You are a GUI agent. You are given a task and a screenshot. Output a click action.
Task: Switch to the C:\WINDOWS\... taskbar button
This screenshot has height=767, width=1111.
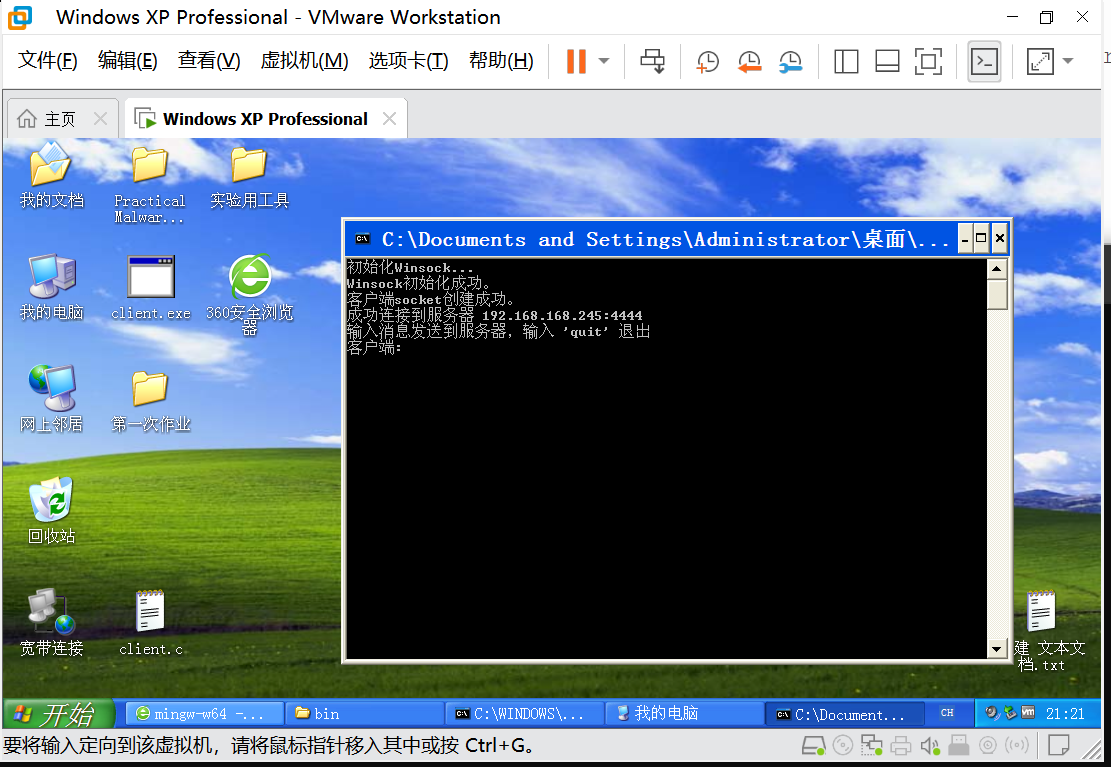point(525,714)
